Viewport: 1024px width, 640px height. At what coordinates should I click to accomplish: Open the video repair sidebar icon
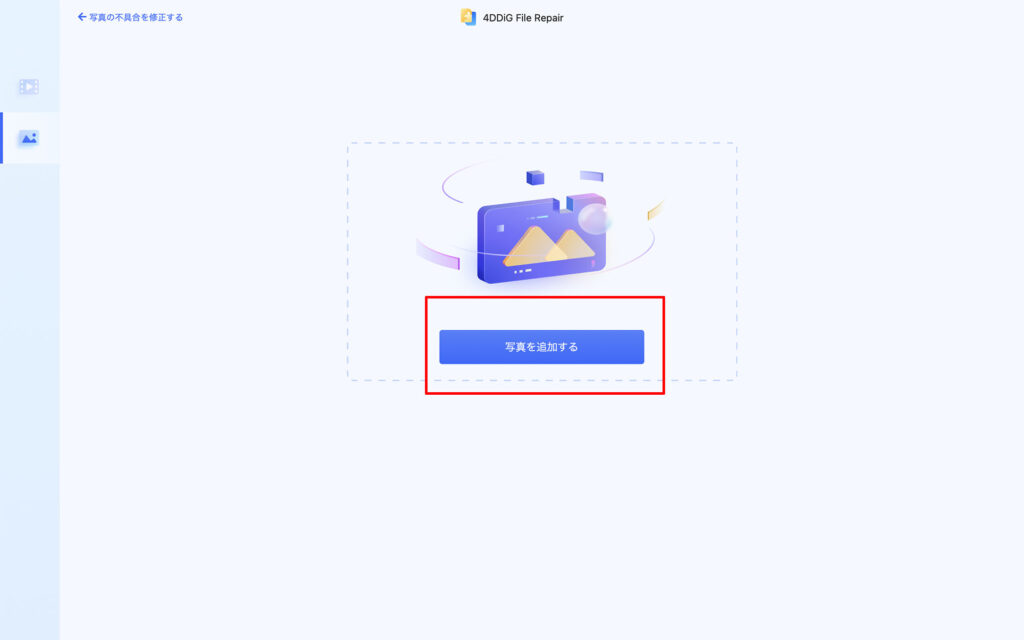(x=29, y=86)
